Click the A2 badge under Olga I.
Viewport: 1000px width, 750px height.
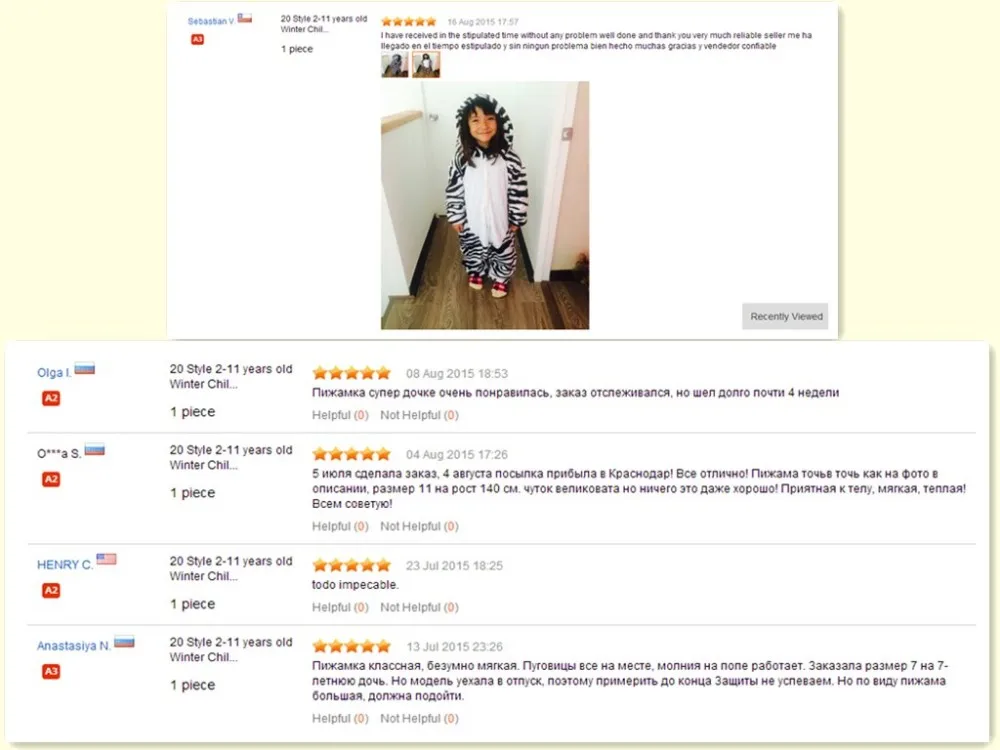click(x=51, y=399)
